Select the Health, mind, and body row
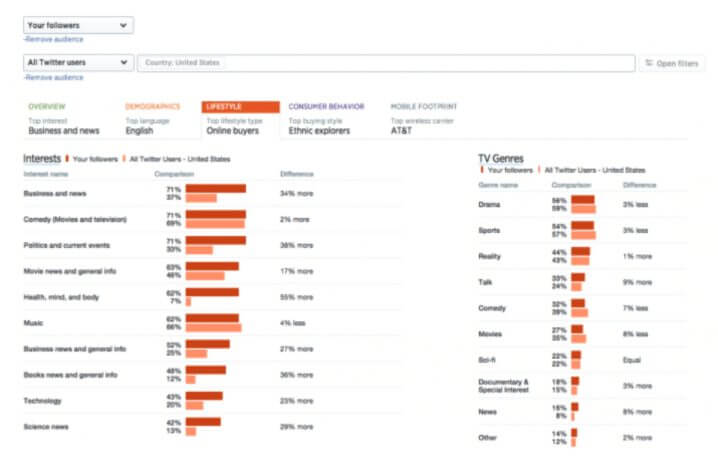Viewport: 718px width, 468px height. [x=62, y=296]
